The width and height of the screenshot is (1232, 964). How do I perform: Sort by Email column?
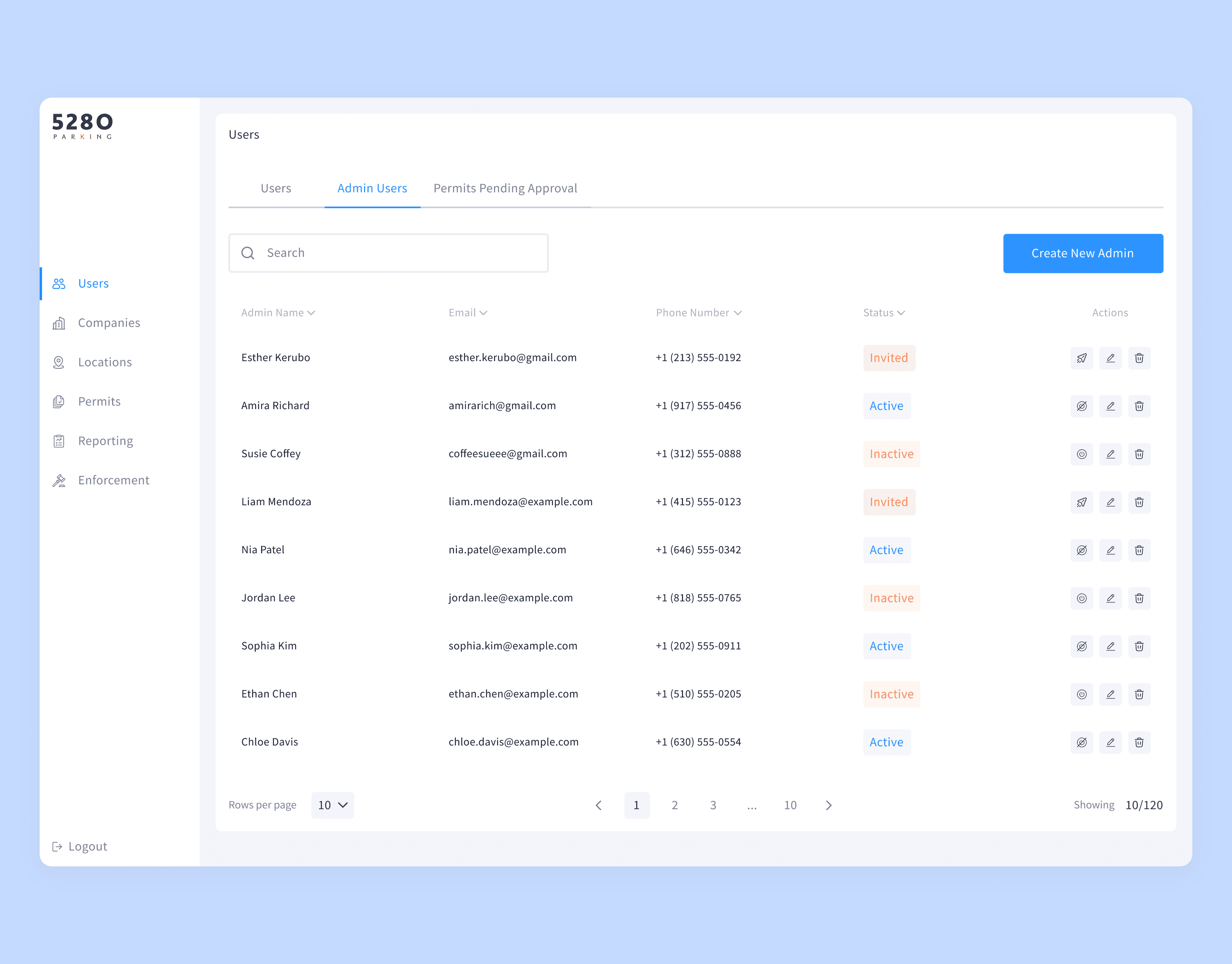(x=468, y=313)
